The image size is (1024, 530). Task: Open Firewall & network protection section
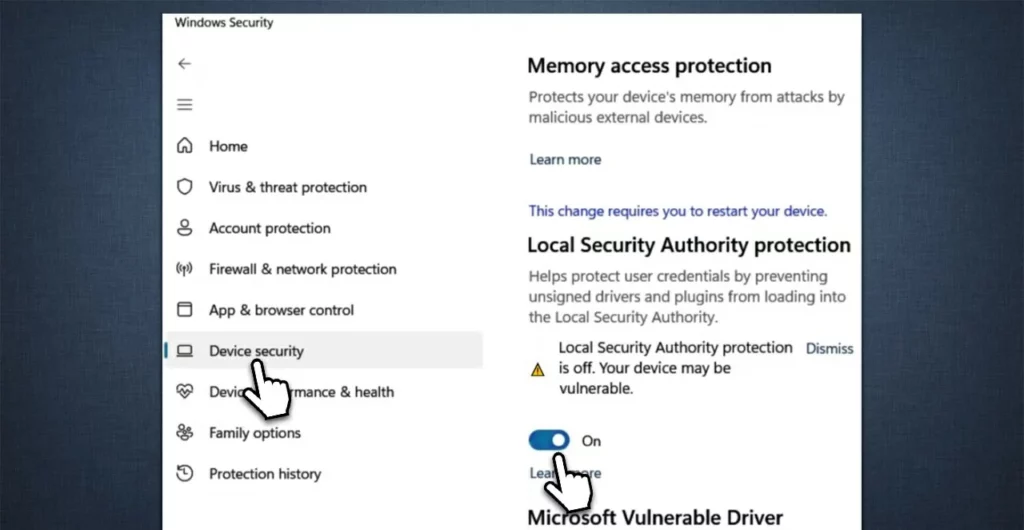click(302, 269)
